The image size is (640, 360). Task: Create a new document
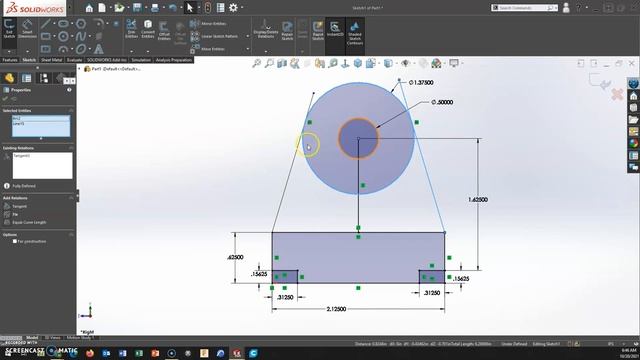102,7
